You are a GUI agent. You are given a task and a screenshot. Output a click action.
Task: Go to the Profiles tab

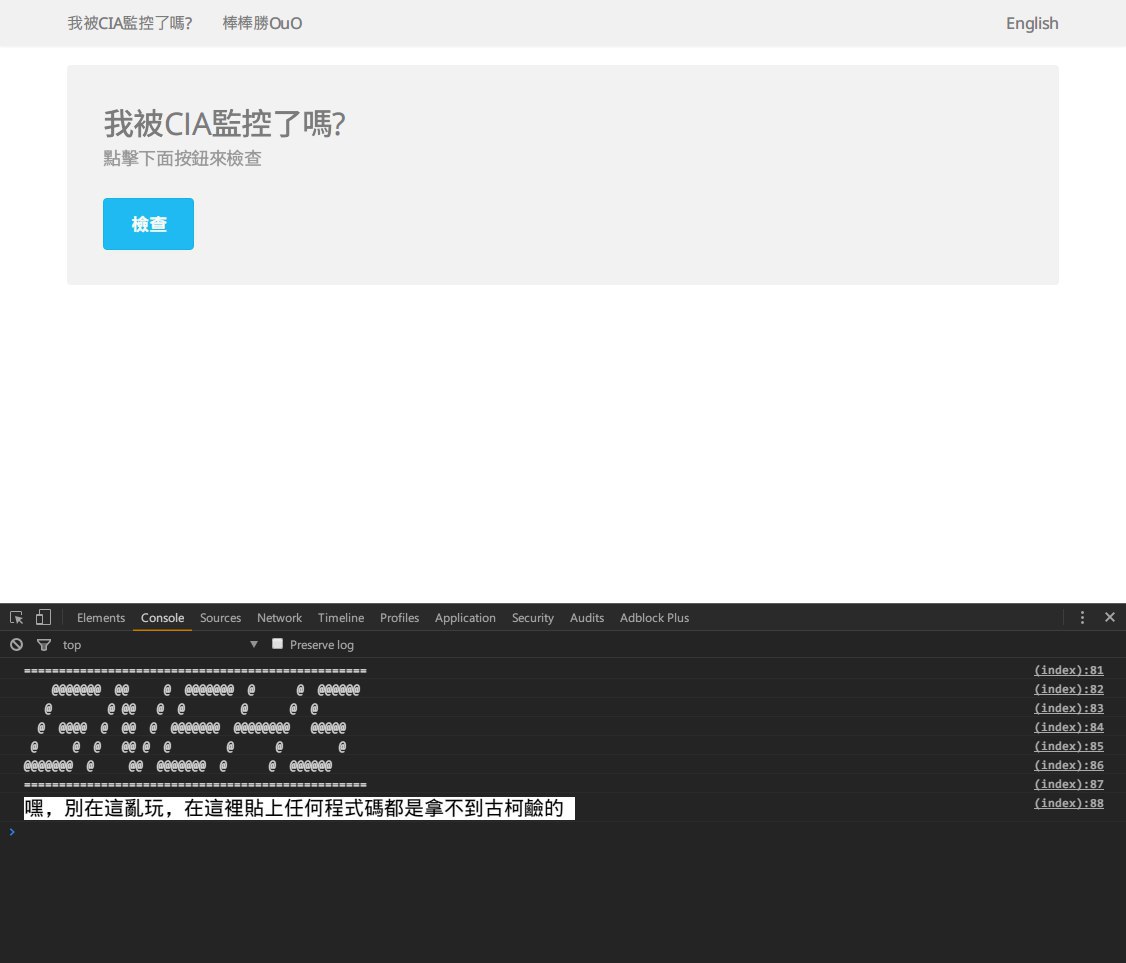click(399, 618)
